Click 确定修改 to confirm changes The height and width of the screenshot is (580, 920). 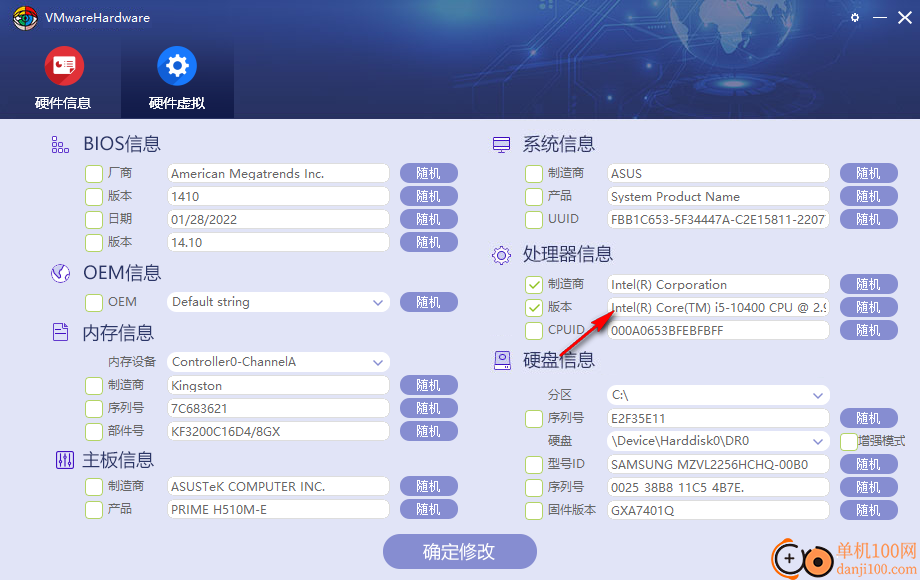tap(459, 551)
